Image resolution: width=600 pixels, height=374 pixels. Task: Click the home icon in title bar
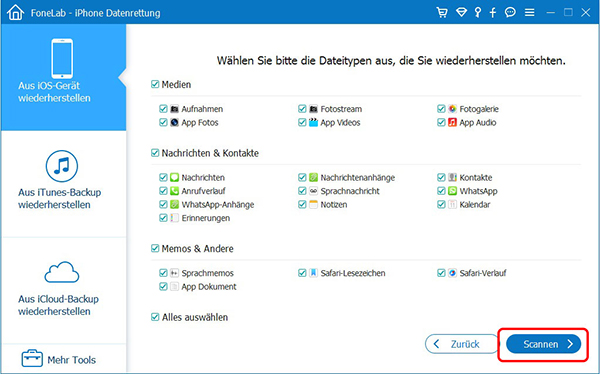[15, 13]
